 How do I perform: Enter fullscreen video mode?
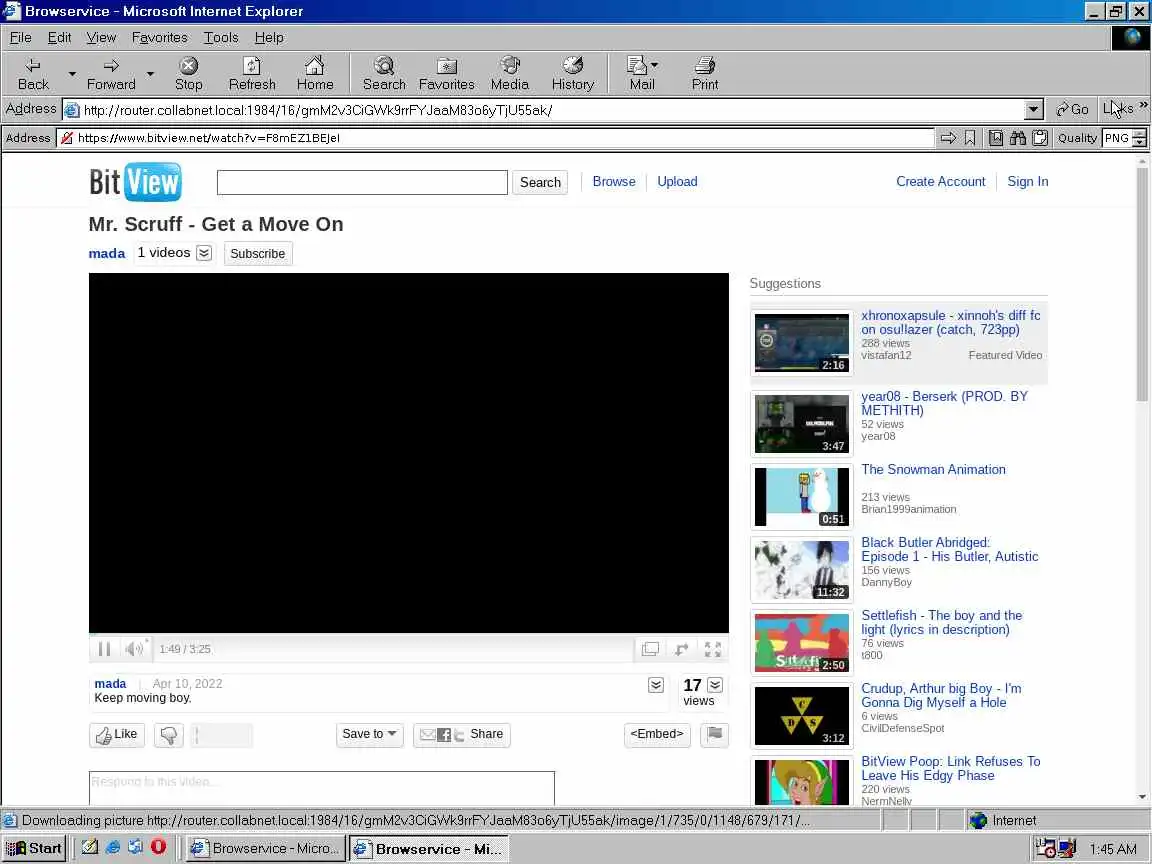(x=713, y=649)
